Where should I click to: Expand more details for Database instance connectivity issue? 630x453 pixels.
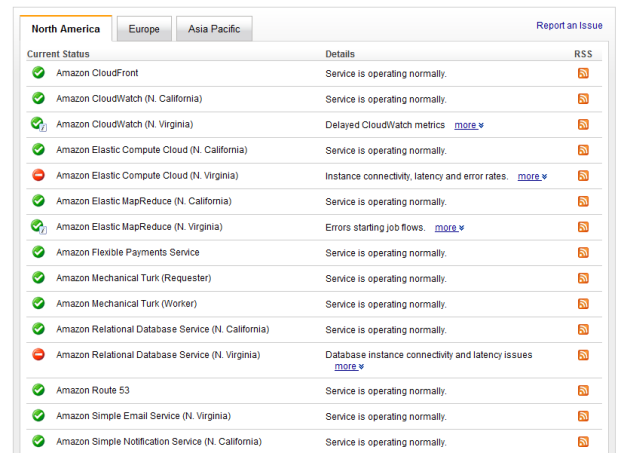(x=349, y=367)
